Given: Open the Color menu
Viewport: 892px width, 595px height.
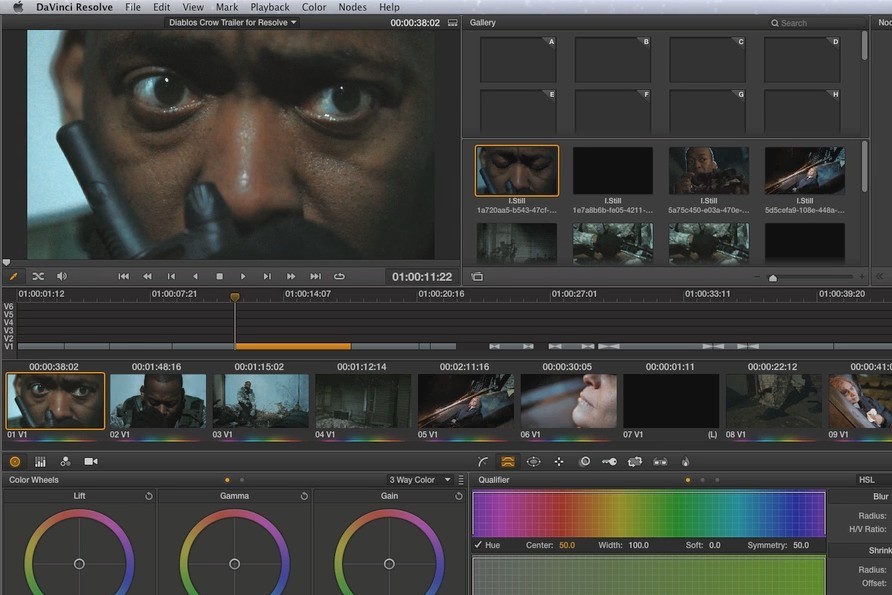Looking at the screenshot, I should [x=313, y=7].
